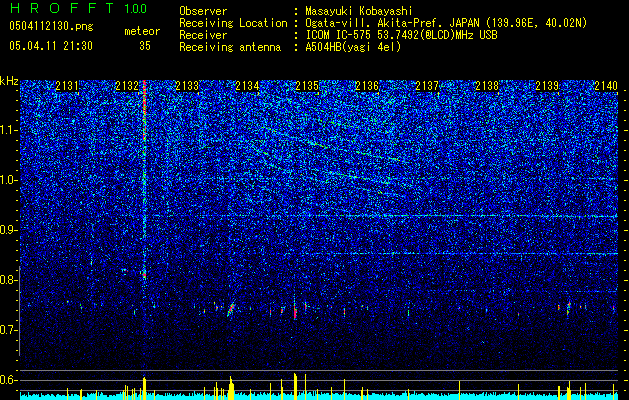
Task: Click the HROFFT program title
Action: tap(62, 8)
